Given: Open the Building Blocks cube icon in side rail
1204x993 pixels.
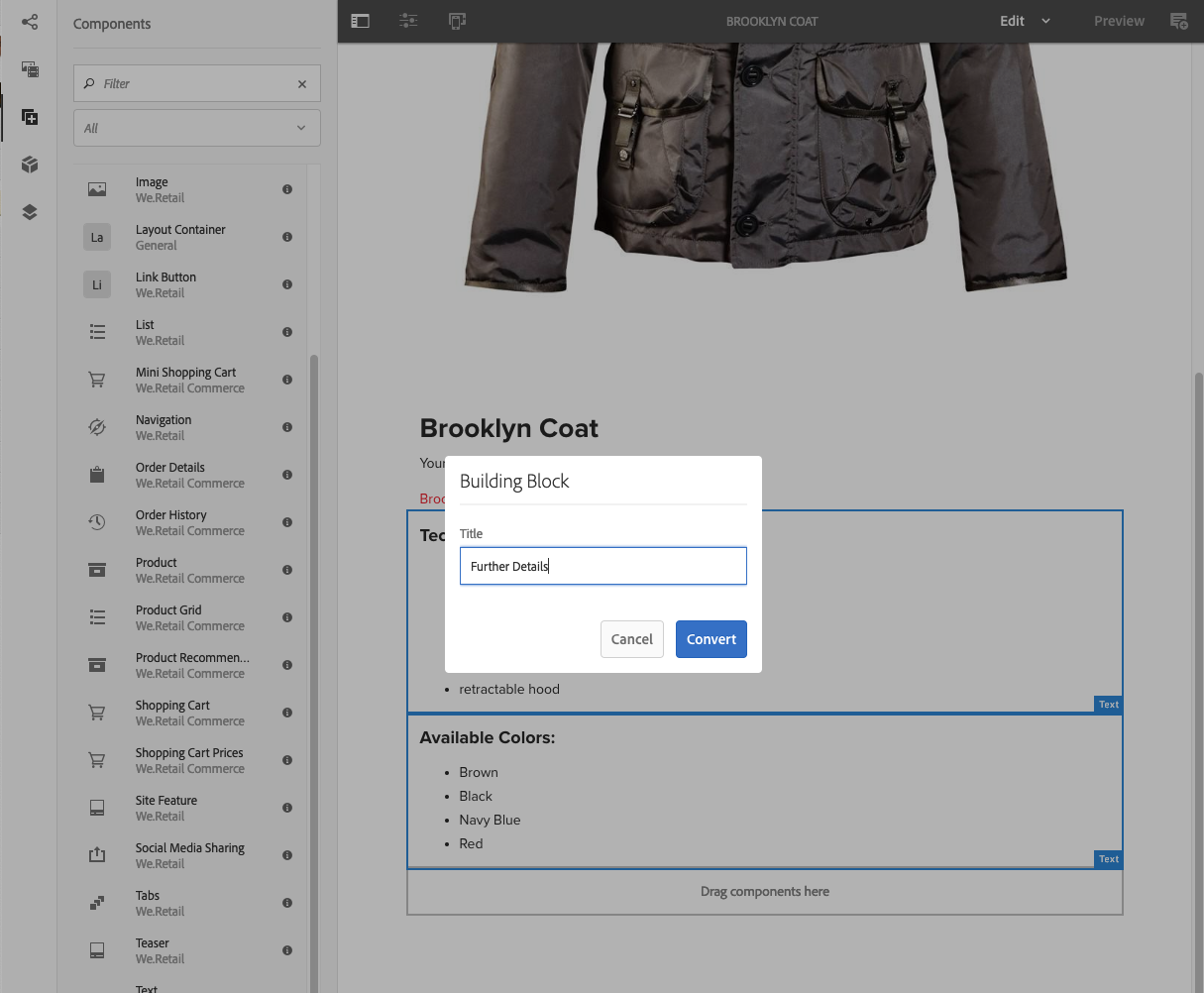Looking at the screenshot, I should (x=30, y=165).
